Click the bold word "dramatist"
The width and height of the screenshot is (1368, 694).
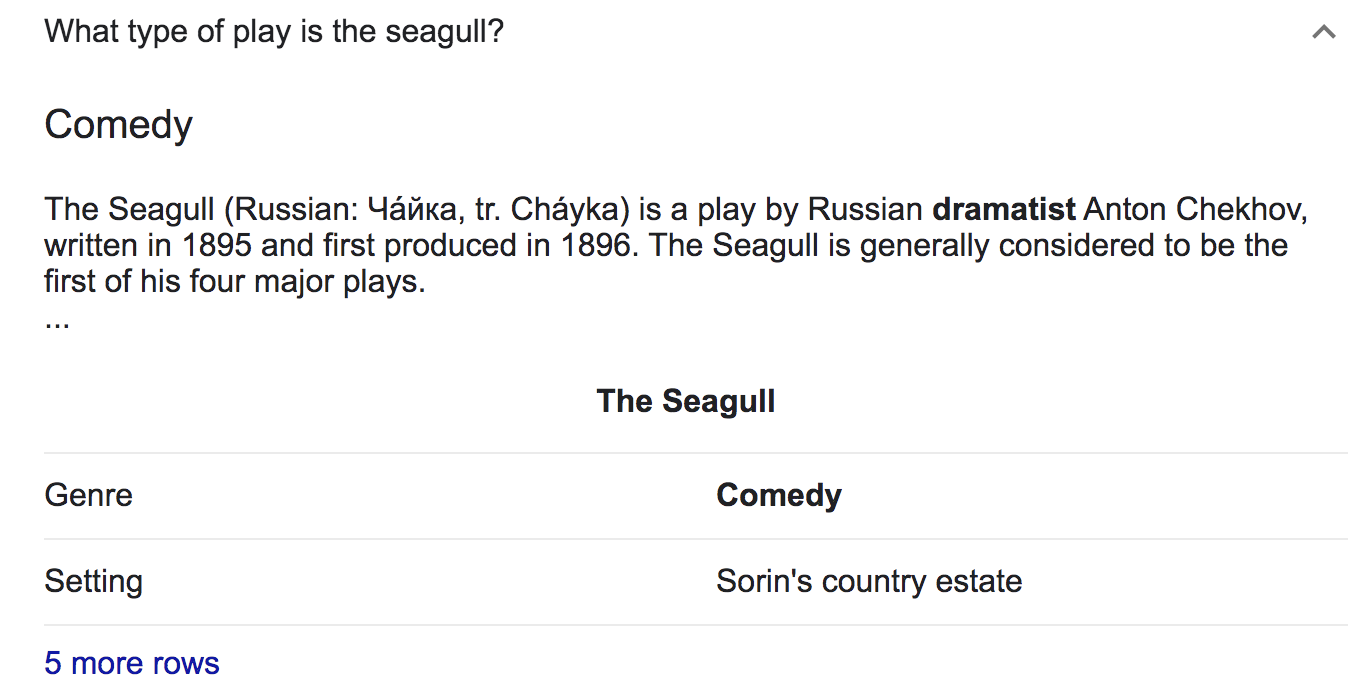(x=1004, y=210)
